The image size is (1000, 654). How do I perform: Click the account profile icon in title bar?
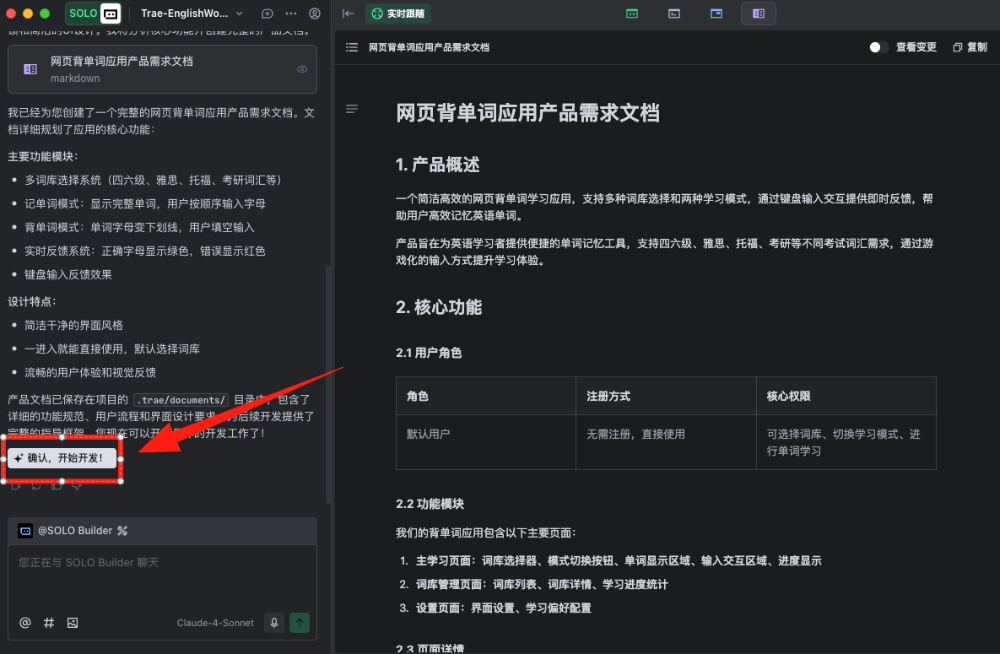pos(314,13)
